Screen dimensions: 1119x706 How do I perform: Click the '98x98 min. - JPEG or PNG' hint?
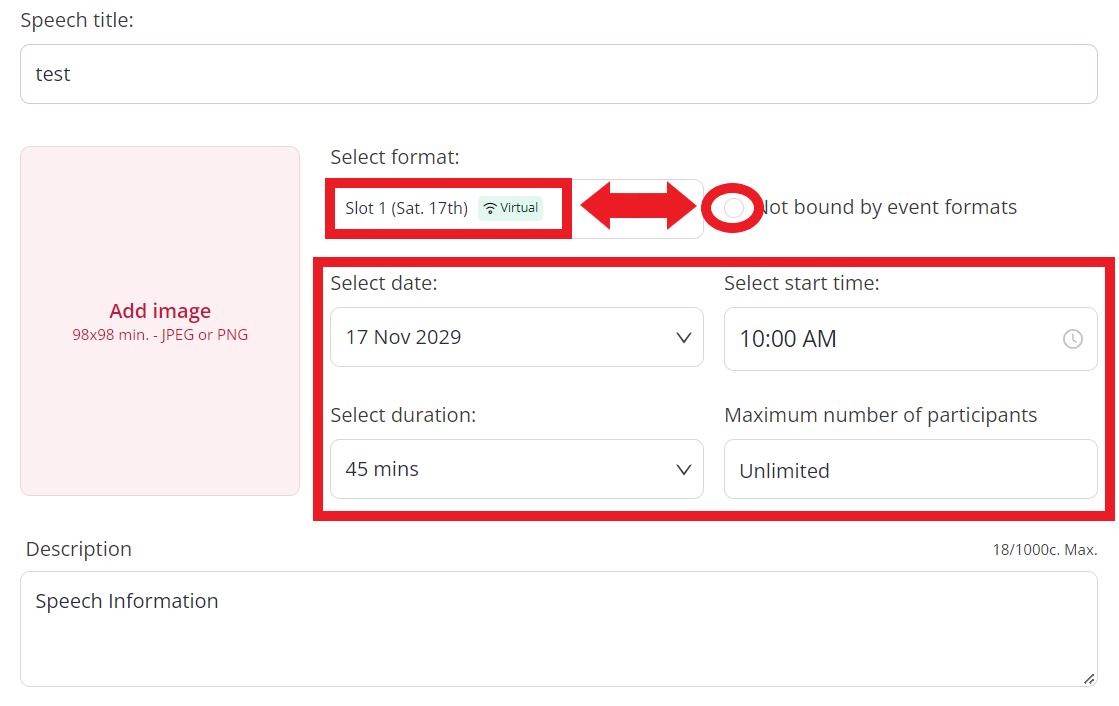[x=160, y=335]
